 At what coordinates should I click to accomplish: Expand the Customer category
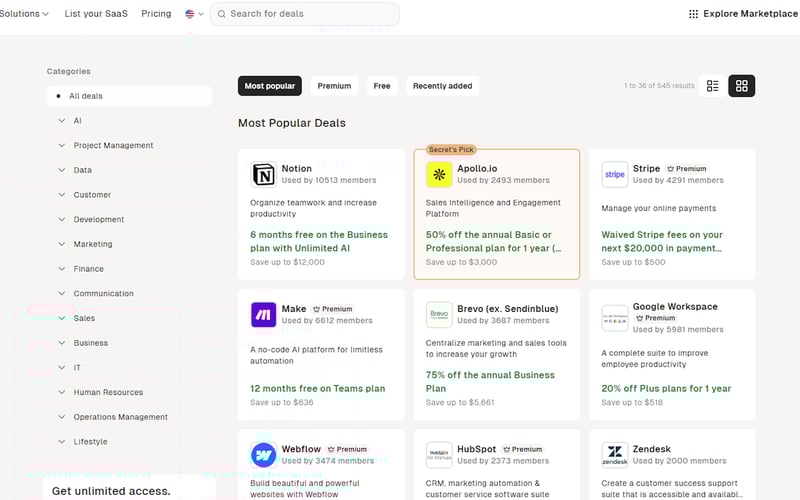62,195
